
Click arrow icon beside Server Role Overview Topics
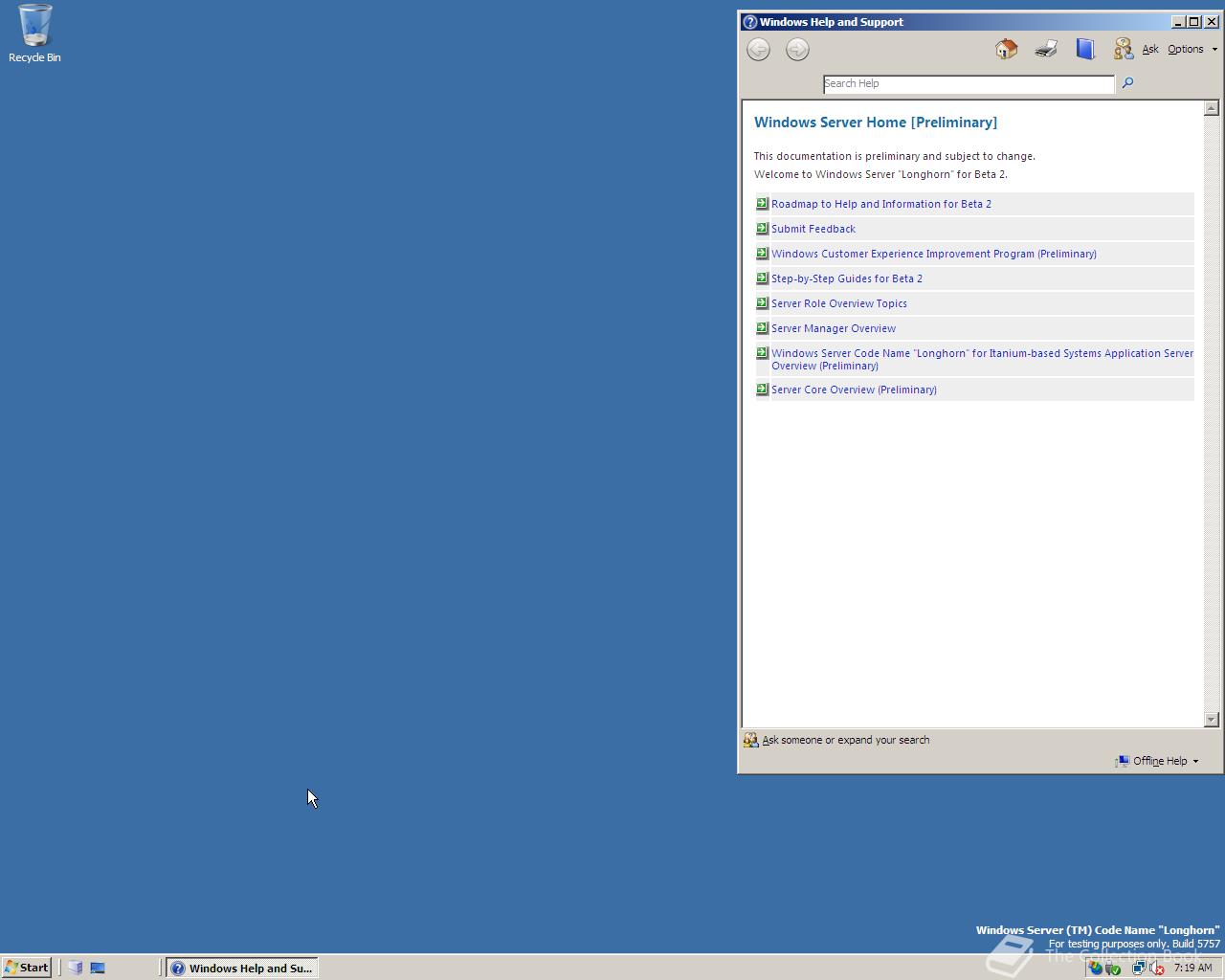(762, 302)
